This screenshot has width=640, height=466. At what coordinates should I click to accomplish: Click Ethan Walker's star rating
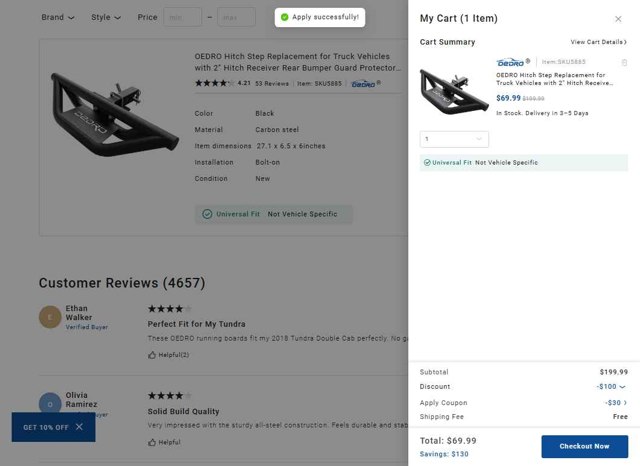(169, 309)
